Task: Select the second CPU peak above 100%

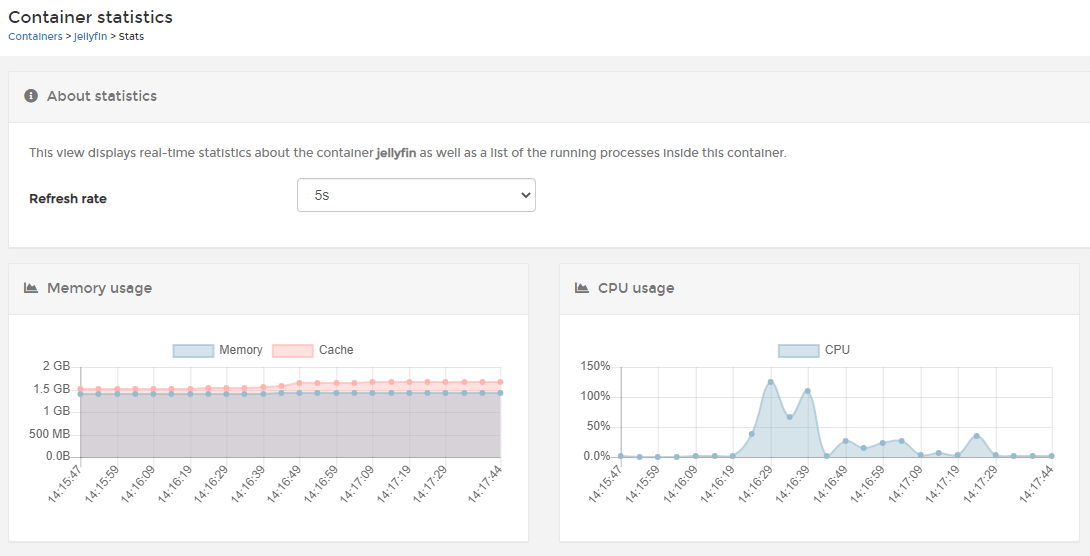Action: (807, 391)
